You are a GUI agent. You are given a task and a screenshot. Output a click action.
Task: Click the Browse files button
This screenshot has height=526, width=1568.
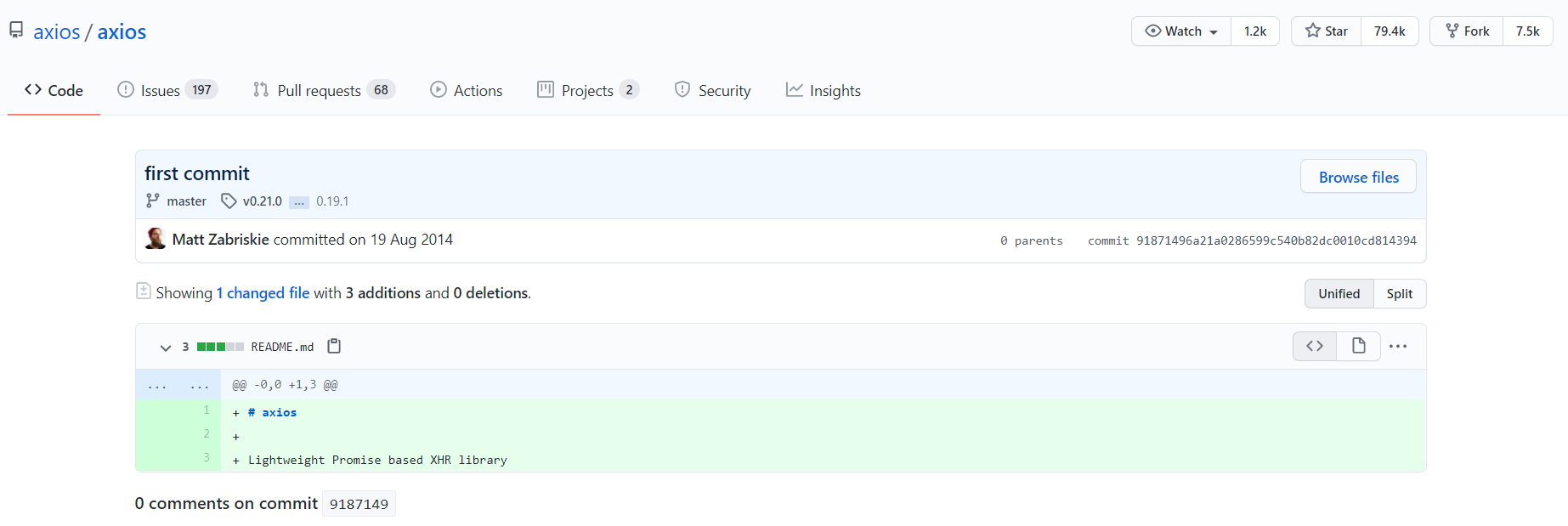(1358, 177)
